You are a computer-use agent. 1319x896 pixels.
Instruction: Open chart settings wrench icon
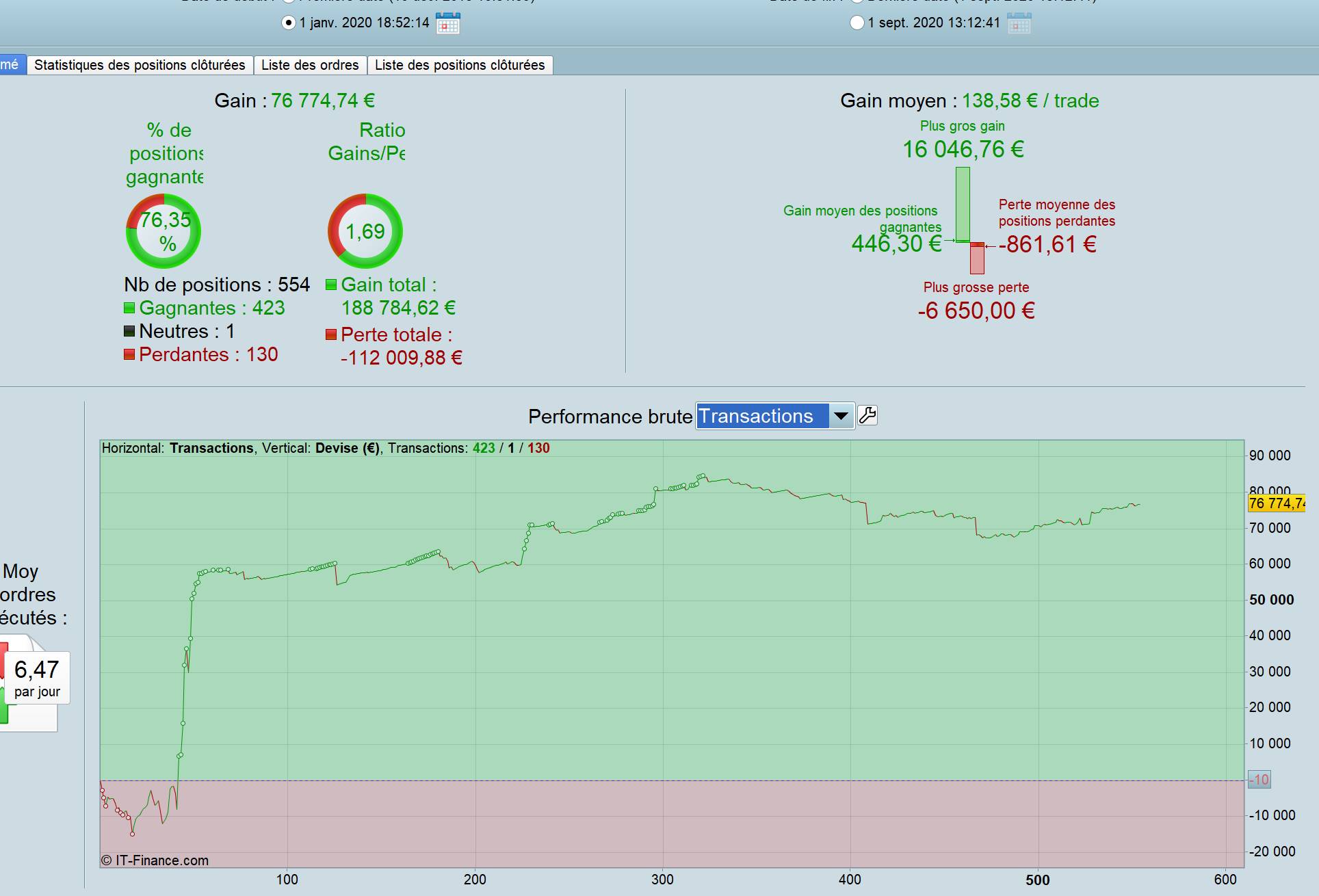867,416
